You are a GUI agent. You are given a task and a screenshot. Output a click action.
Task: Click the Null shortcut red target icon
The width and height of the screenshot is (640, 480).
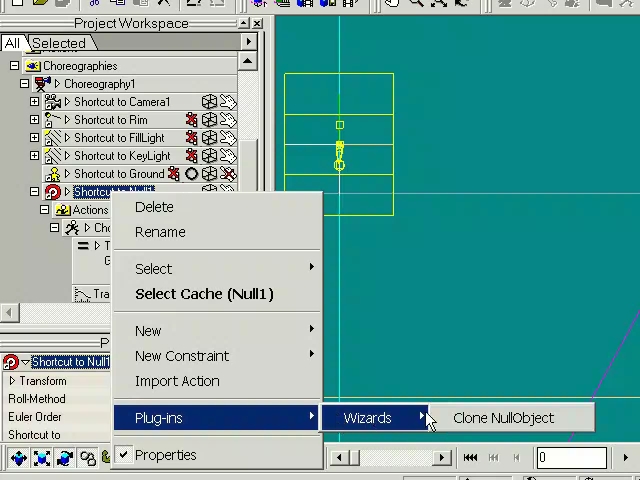[52, 192]
